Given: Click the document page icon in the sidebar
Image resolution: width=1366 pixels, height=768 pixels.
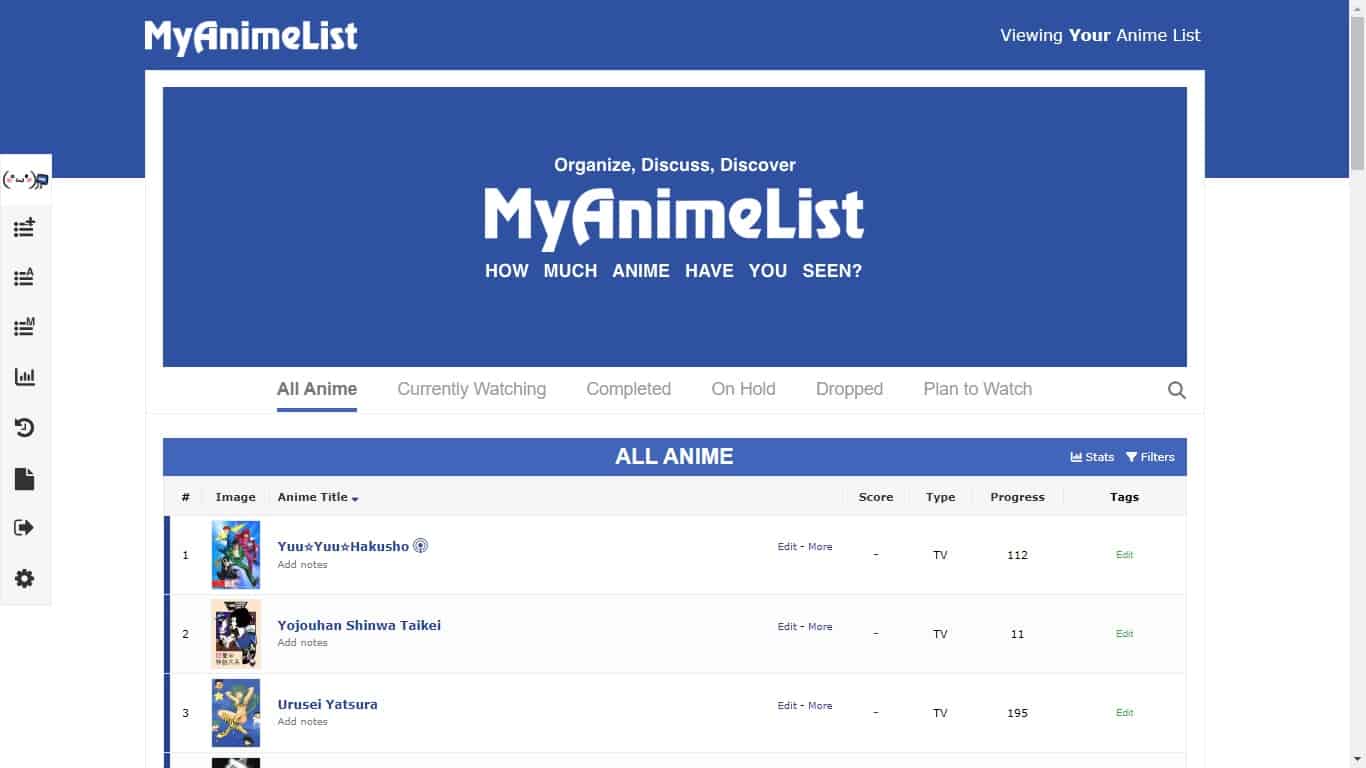Looking at the screenshot, I should tap(25, 478).
